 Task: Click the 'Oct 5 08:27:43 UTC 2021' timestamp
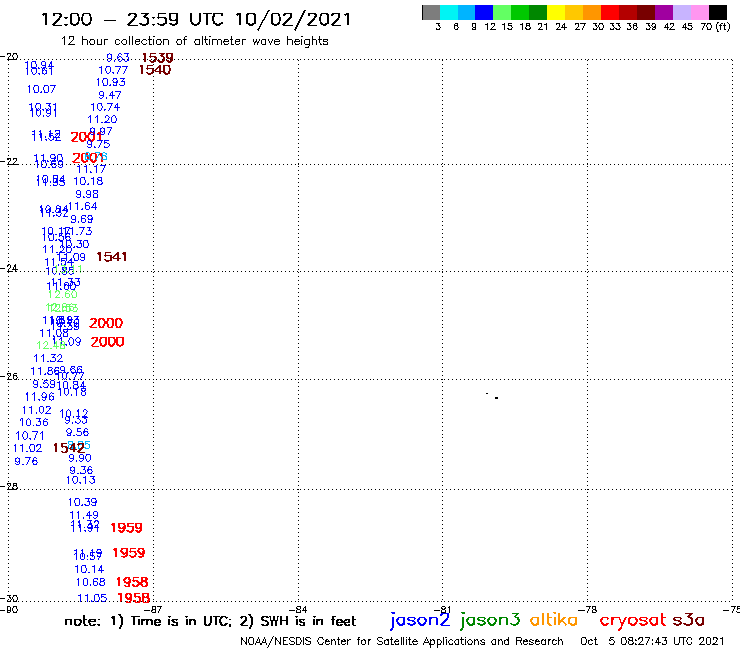click(652, 641)
